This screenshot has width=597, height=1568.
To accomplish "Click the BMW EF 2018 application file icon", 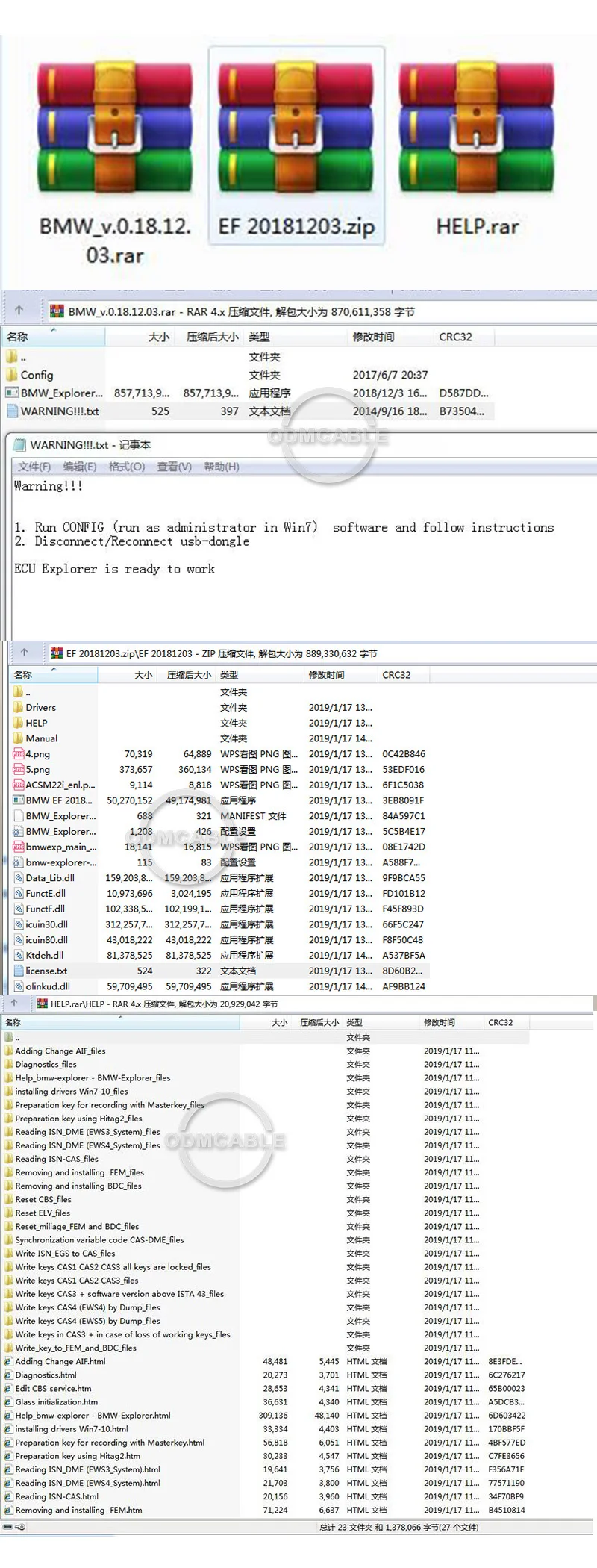I will [19, 800].
